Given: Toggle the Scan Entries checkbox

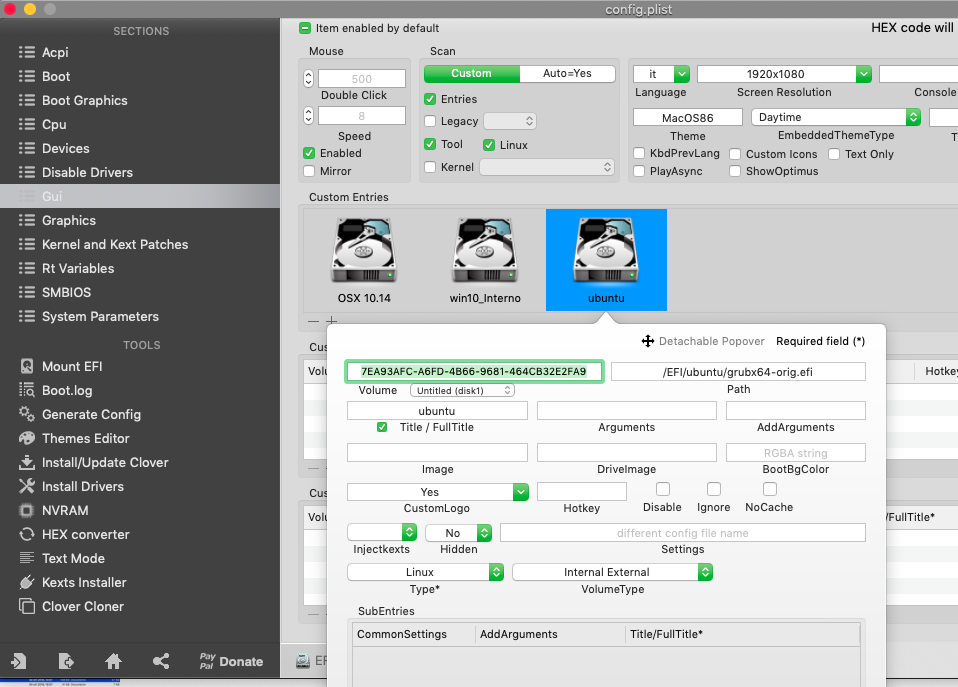Looking at the screenshot, I should click(x=430, y=99).
